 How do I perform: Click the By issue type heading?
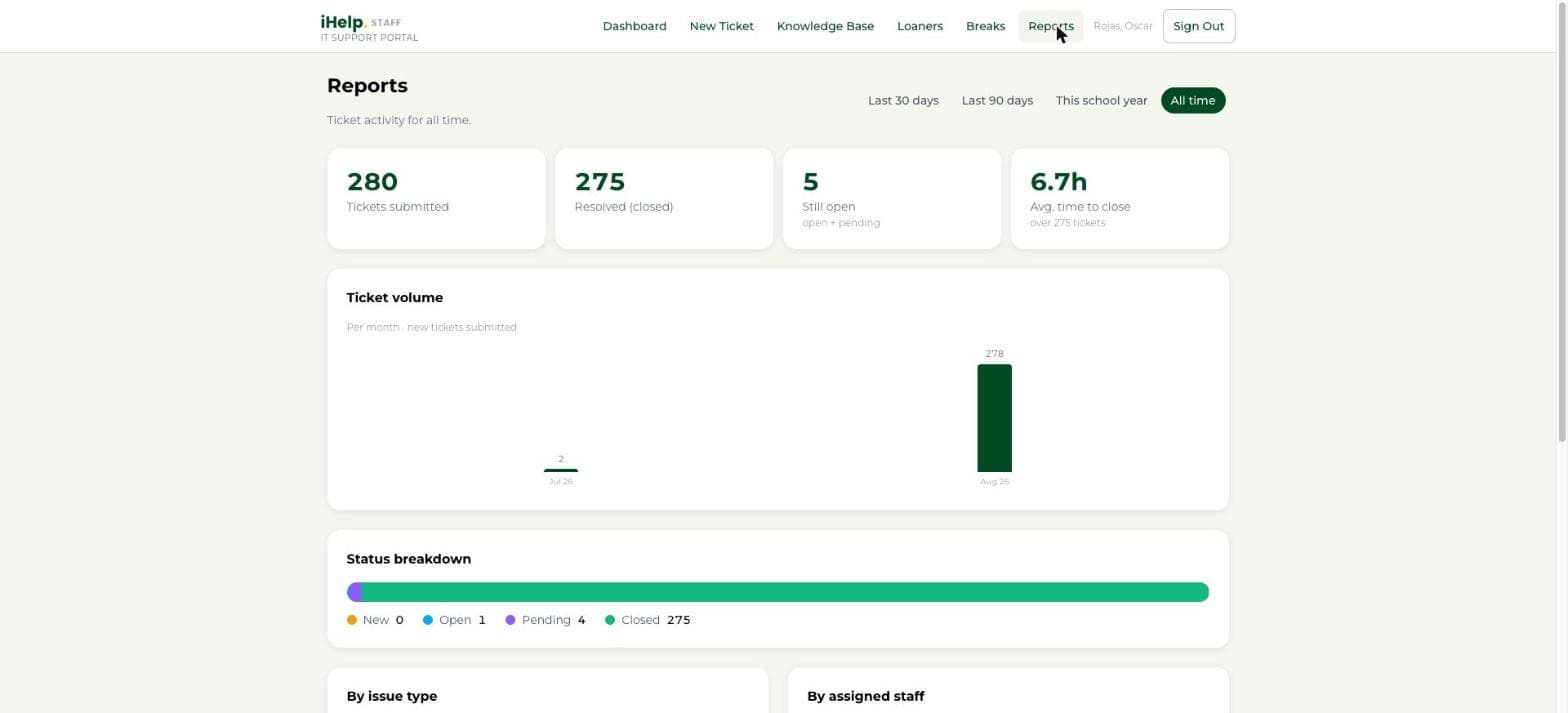pyautogui.click(x=392, y=696)
